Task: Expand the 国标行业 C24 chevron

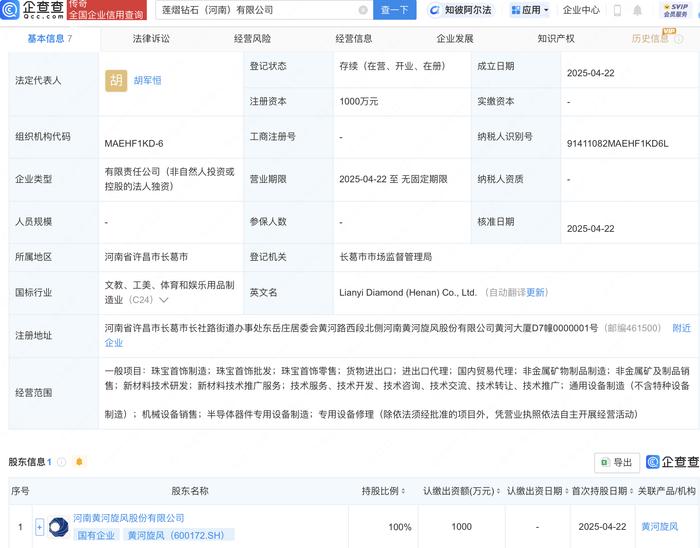Action: tap(164, 300)
